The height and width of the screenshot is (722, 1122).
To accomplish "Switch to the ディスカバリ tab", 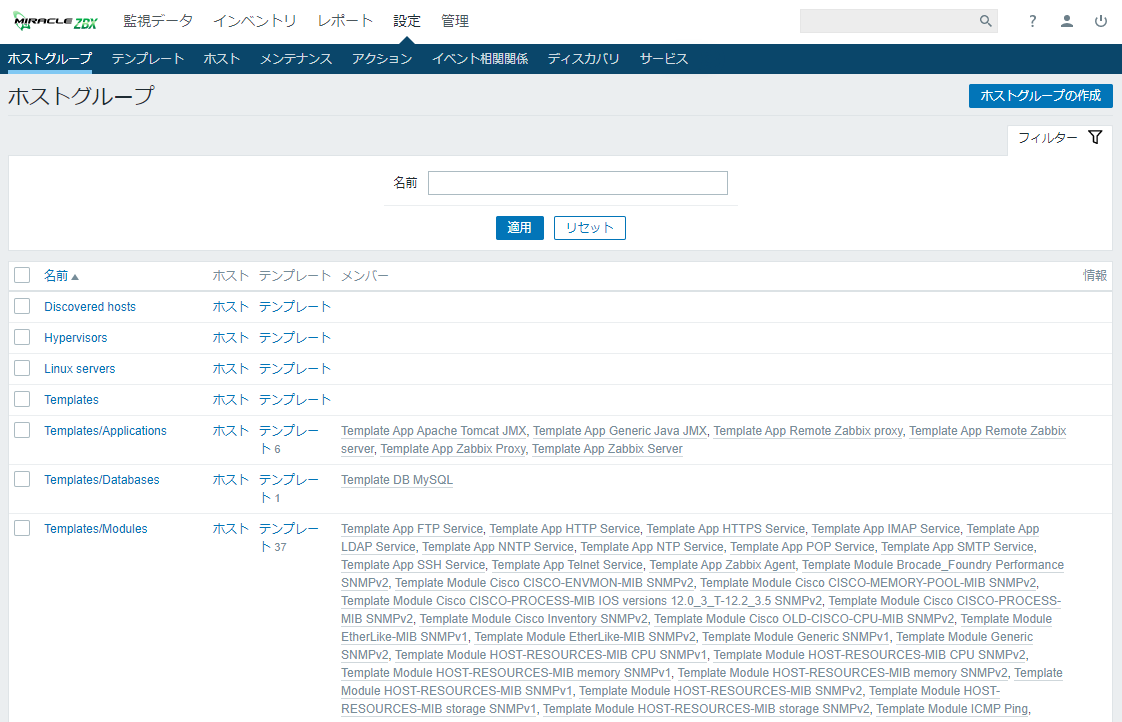I will click(x=583, y=59).
